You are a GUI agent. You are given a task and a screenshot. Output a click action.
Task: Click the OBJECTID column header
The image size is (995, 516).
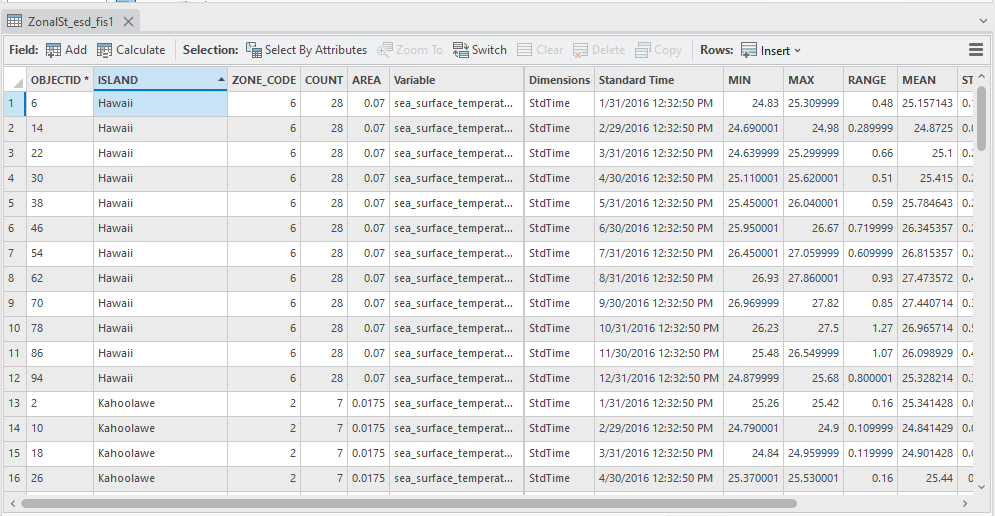[x=60, y=80]
